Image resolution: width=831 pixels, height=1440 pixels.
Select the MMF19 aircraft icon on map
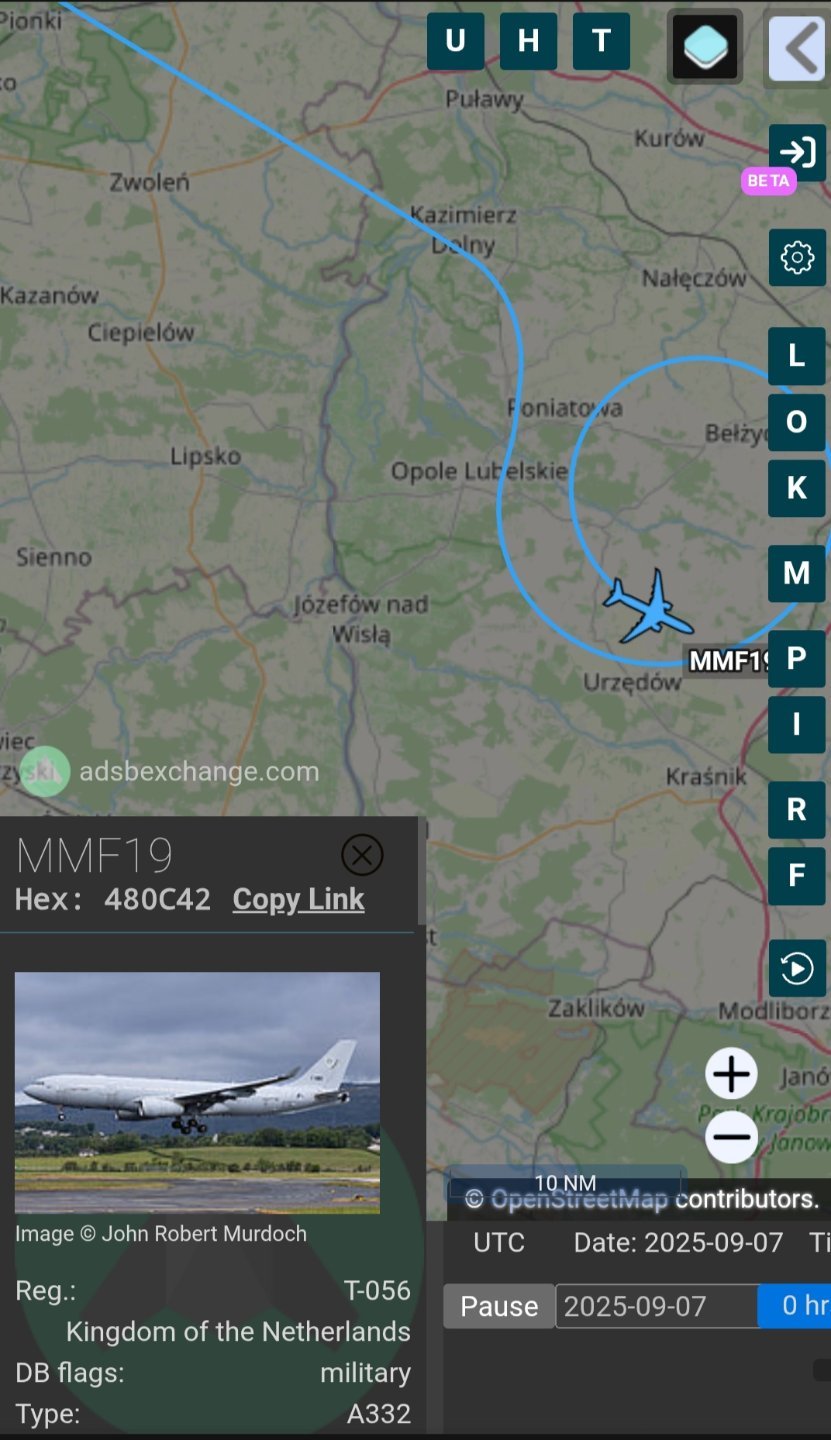point(649,607)
